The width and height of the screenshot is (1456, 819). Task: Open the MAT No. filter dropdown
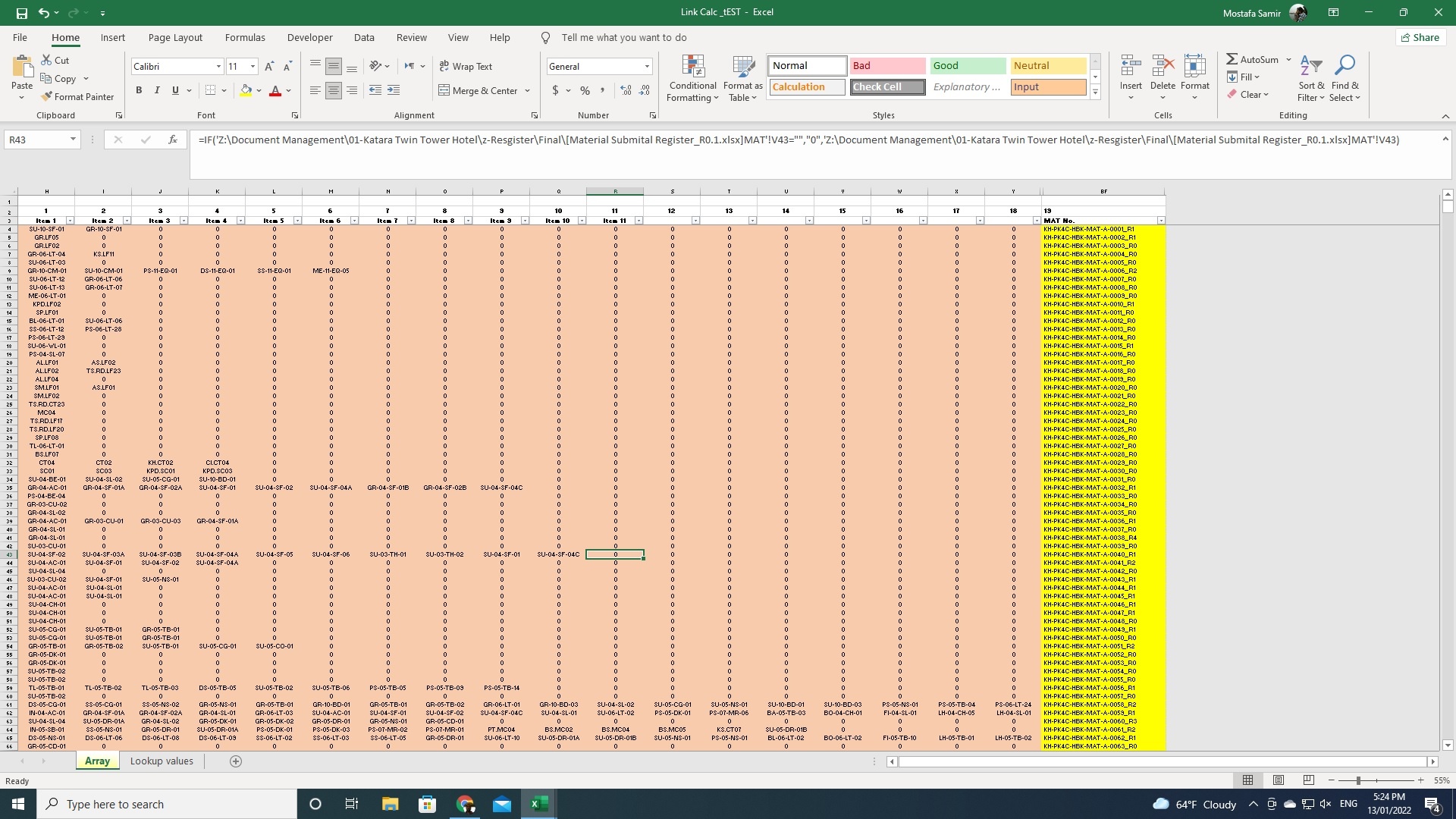click(1161, 221)
